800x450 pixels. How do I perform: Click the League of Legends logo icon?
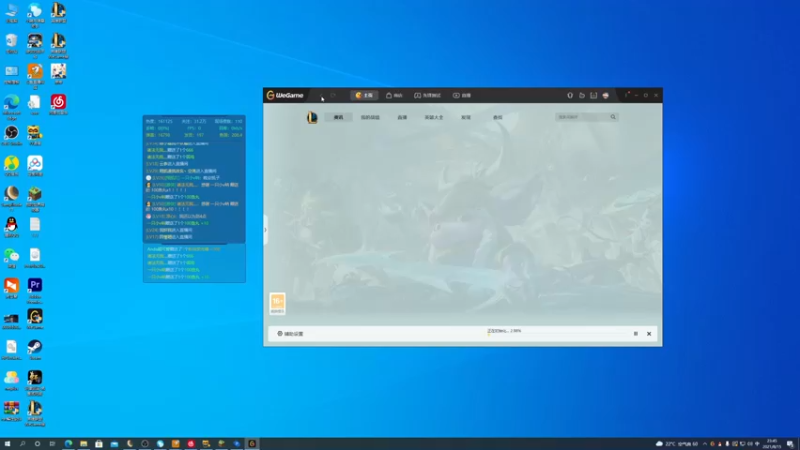pos(312,117)
